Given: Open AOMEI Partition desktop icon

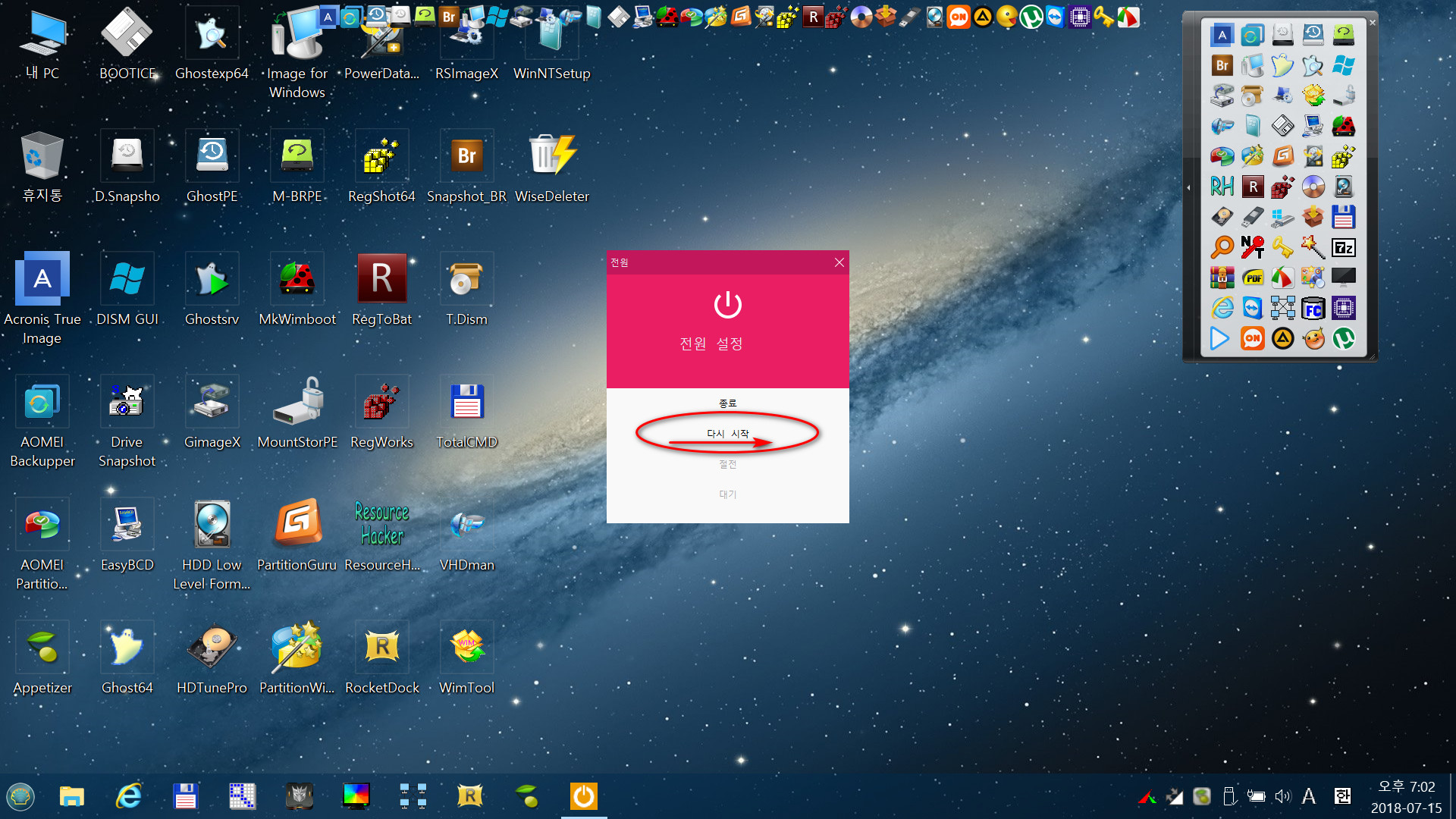Looking at the screenshot, I should [42, 544].
